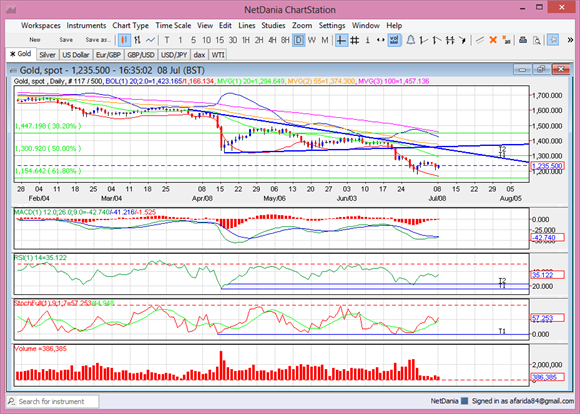The width and height of the screenshot is (580, 414).
Task: Toggle the volume pane icon
Action: (x=394, y=40)
